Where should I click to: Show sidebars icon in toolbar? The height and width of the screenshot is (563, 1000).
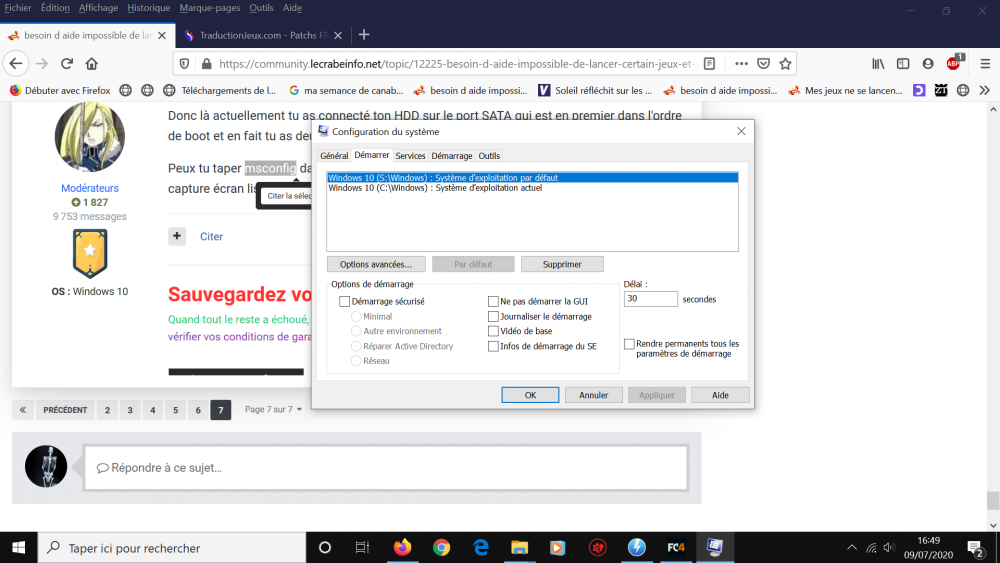coord(903,64)
